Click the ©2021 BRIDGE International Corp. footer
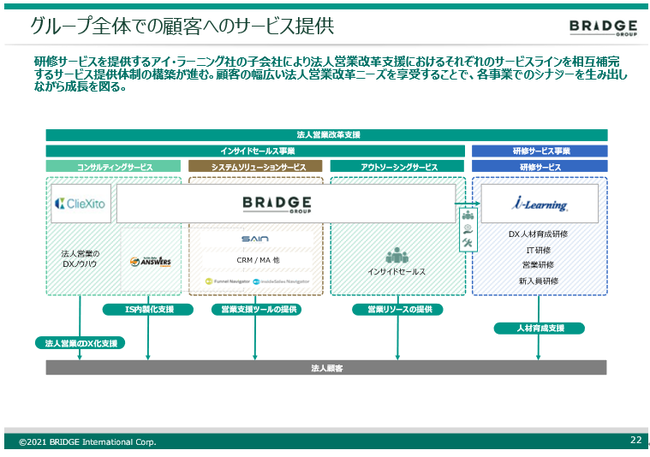Viewport: 650px width, 457px height. point(87,442)
